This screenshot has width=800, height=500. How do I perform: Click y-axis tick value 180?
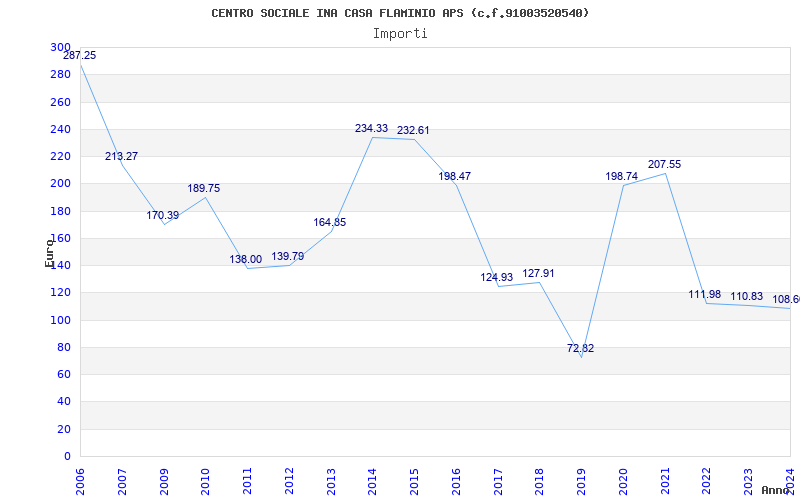(x=61, y=211)
